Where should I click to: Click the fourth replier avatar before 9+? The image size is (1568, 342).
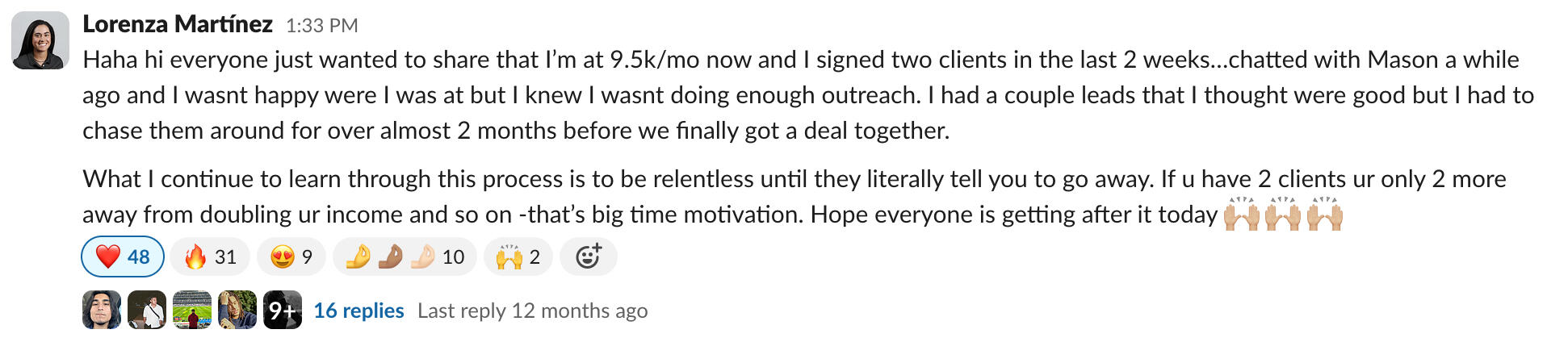(x=237, y=311)
